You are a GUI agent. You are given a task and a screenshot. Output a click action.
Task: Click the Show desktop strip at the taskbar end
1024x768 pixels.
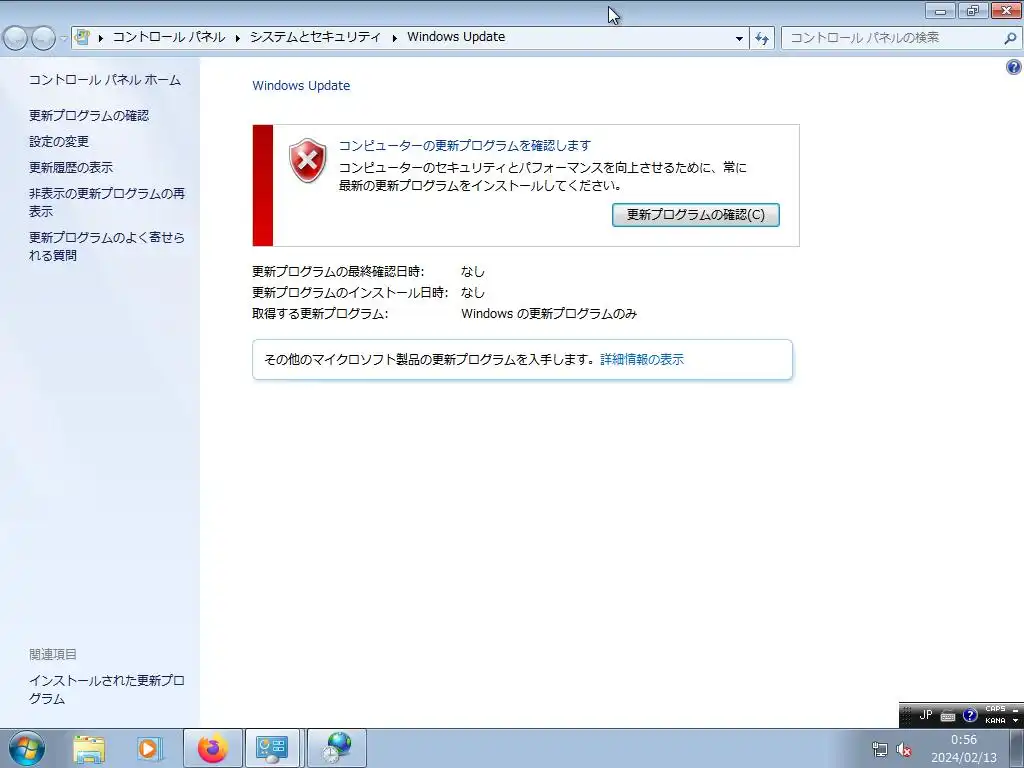click(1016, 748)
